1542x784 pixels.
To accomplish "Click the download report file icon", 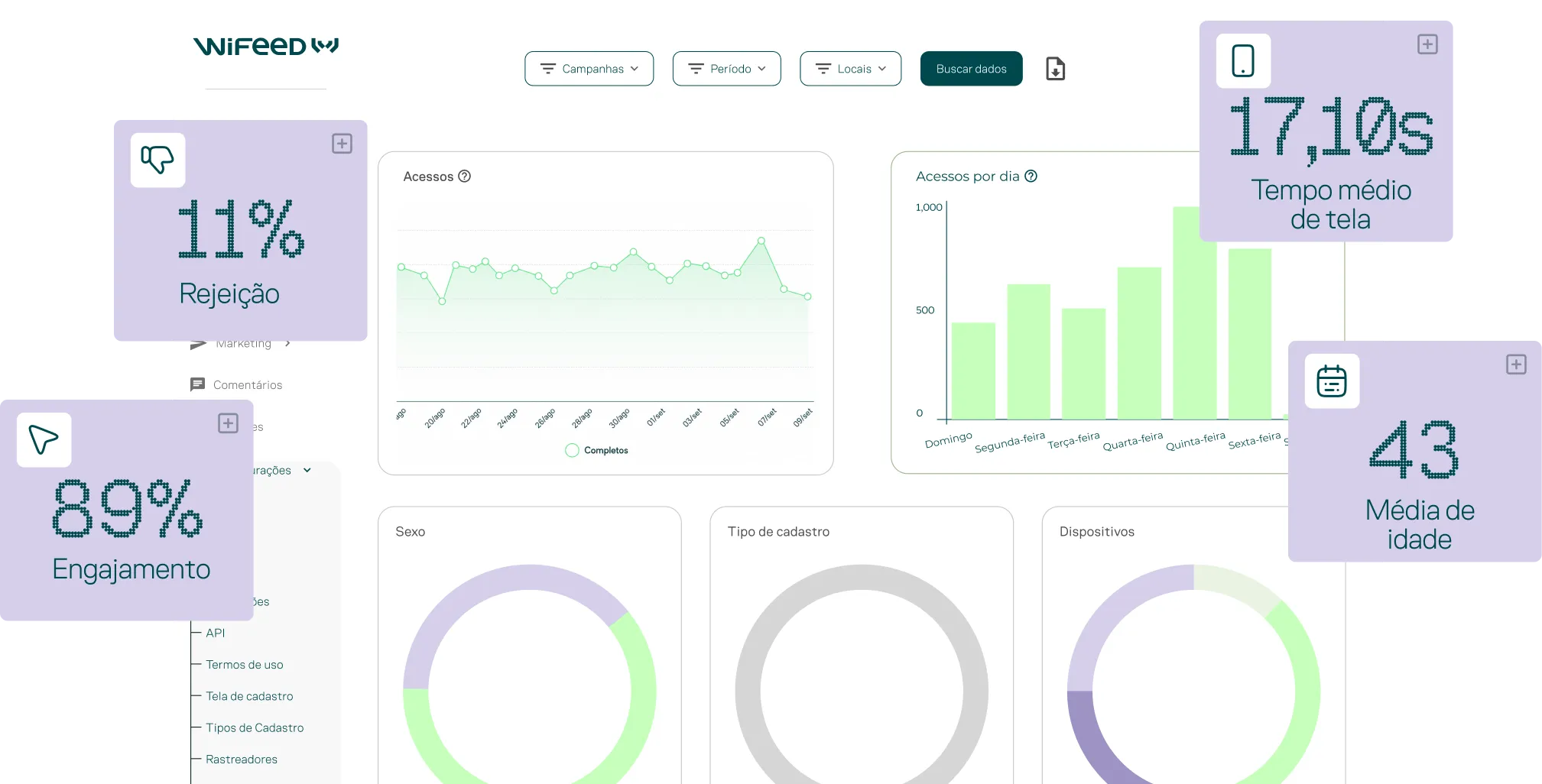I will click(1055, 69).
